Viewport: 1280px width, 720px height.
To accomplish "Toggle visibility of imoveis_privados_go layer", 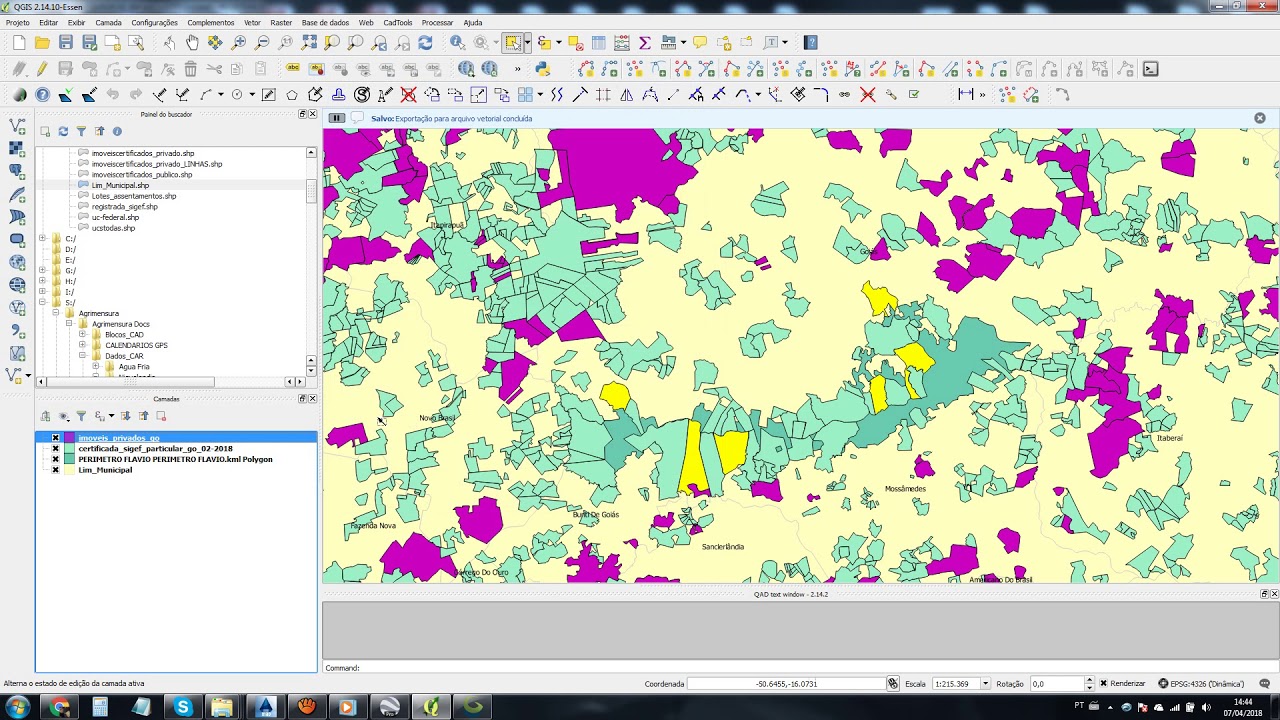I will coord(56,438).
